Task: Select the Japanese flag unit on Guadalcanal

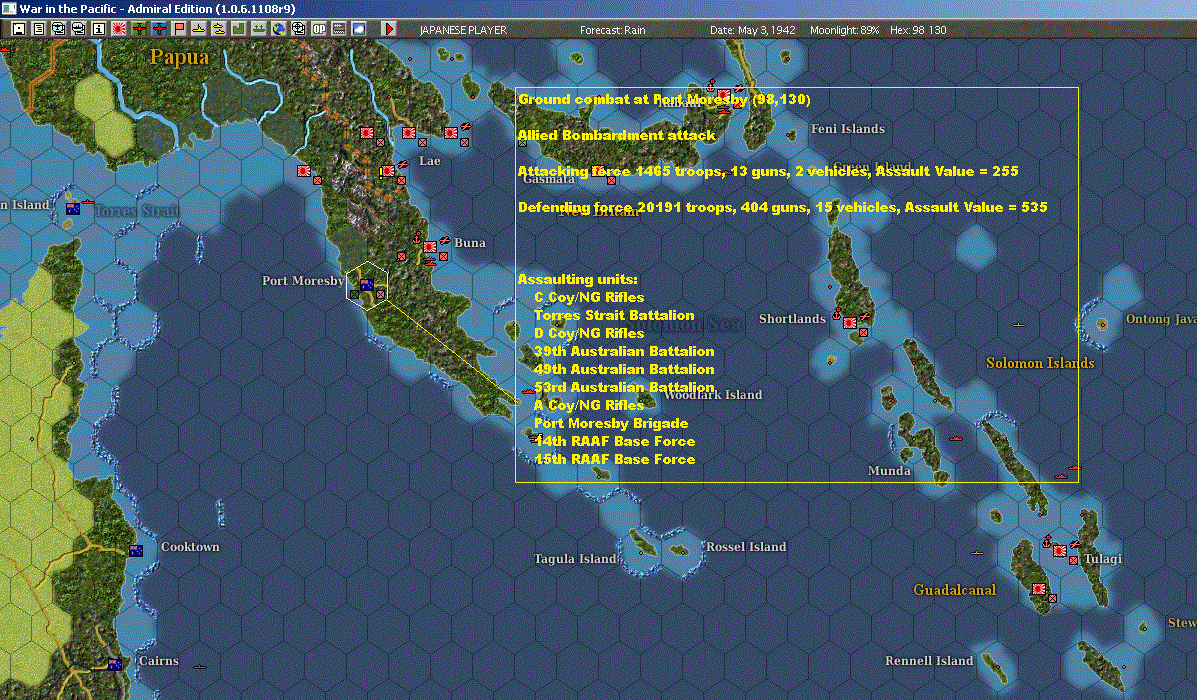Action: 1039,589
